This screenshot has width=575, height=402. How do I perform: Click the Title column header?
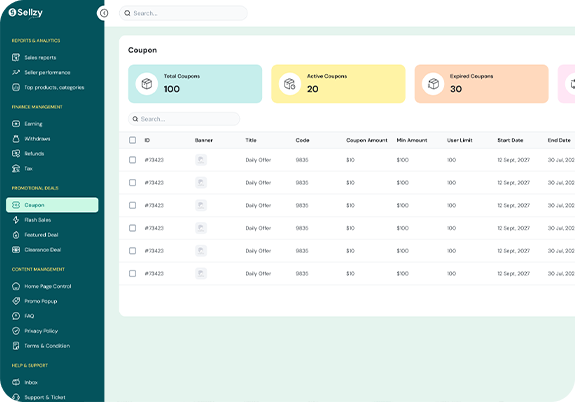click(251, 140)
